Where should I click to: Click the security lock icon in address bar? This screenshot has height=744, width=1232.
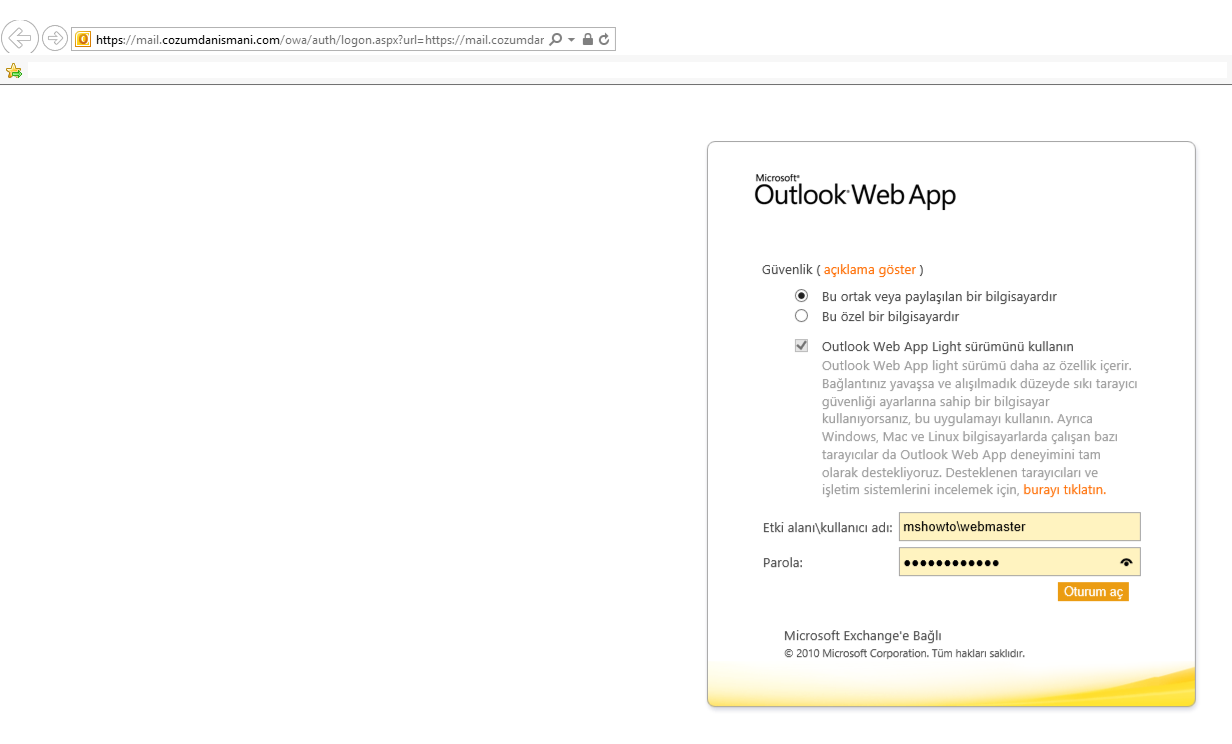click(x=588, y=39)
